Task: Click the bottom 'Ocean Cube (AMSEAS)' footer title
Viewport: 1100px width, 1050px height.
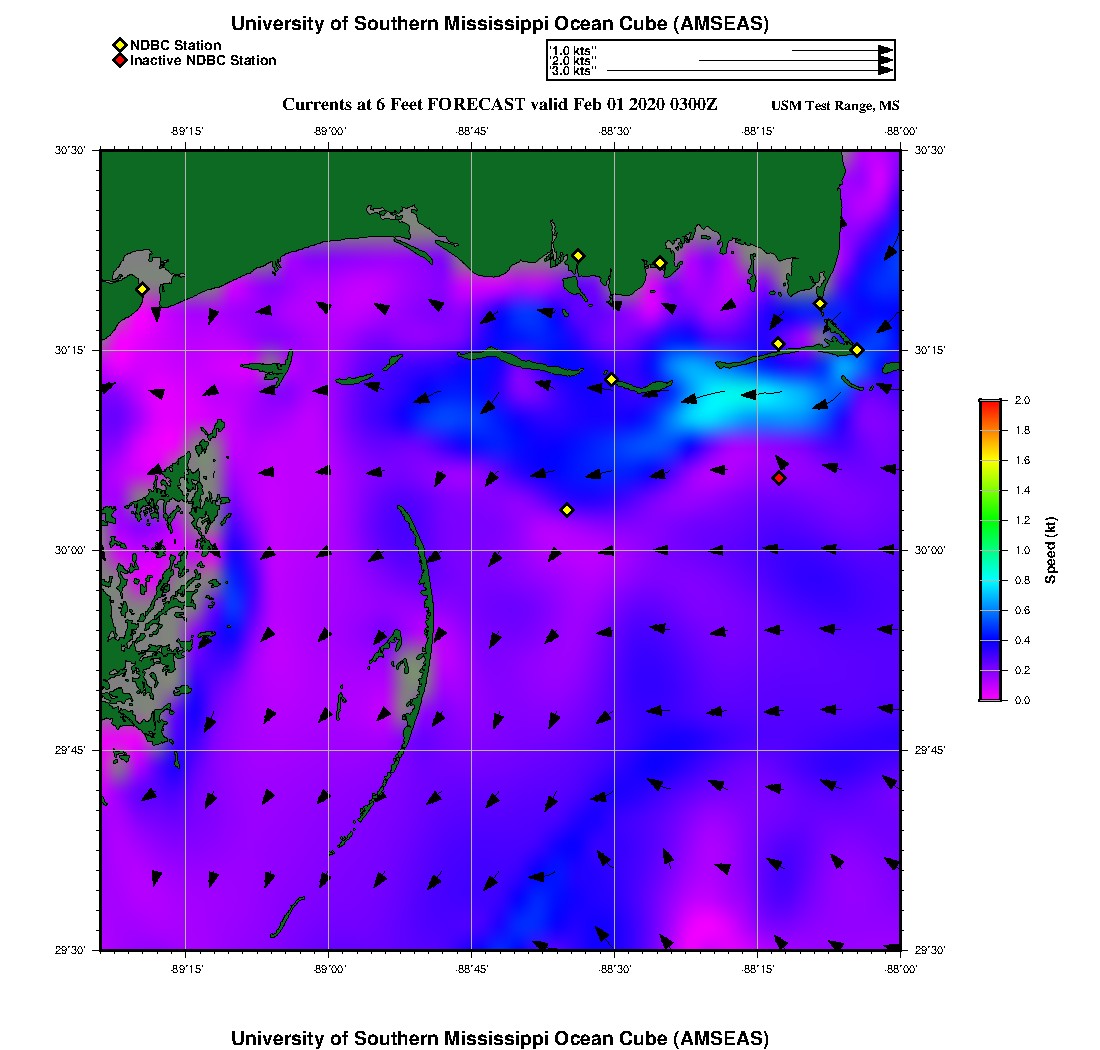Action: point(500,1038)
